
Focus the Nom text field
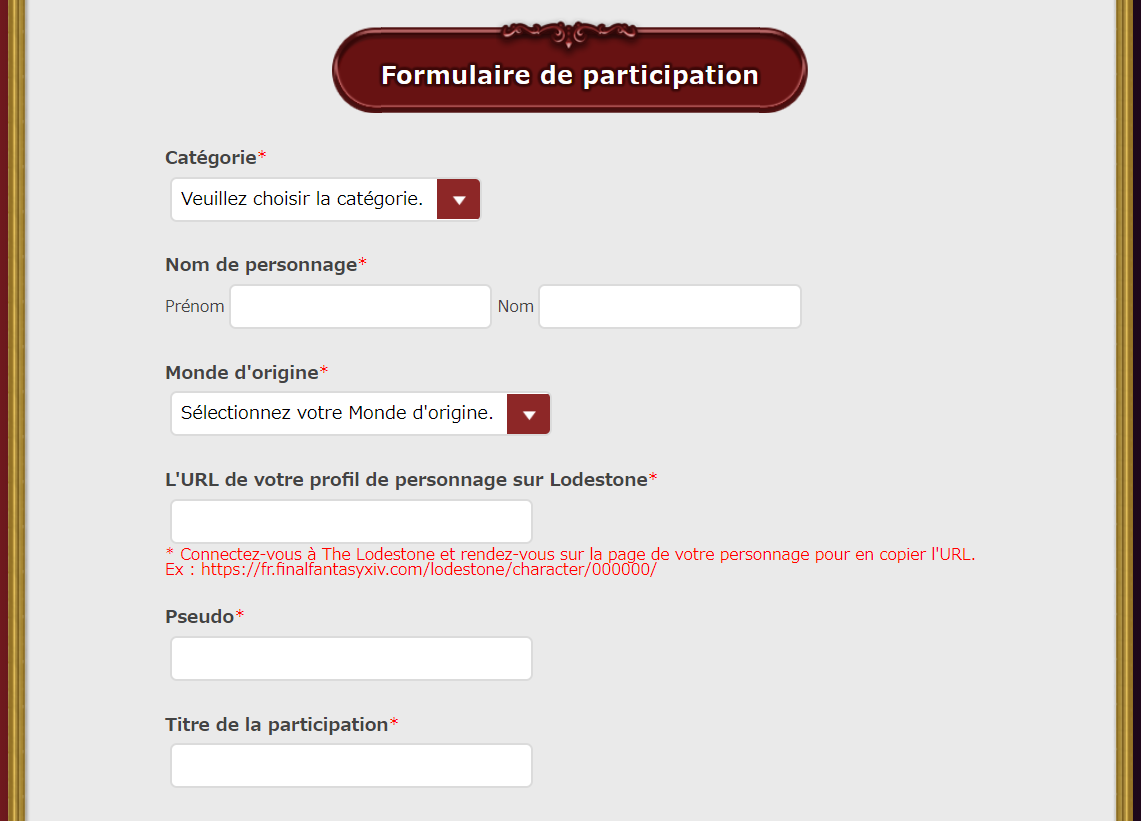click(669, 306)
